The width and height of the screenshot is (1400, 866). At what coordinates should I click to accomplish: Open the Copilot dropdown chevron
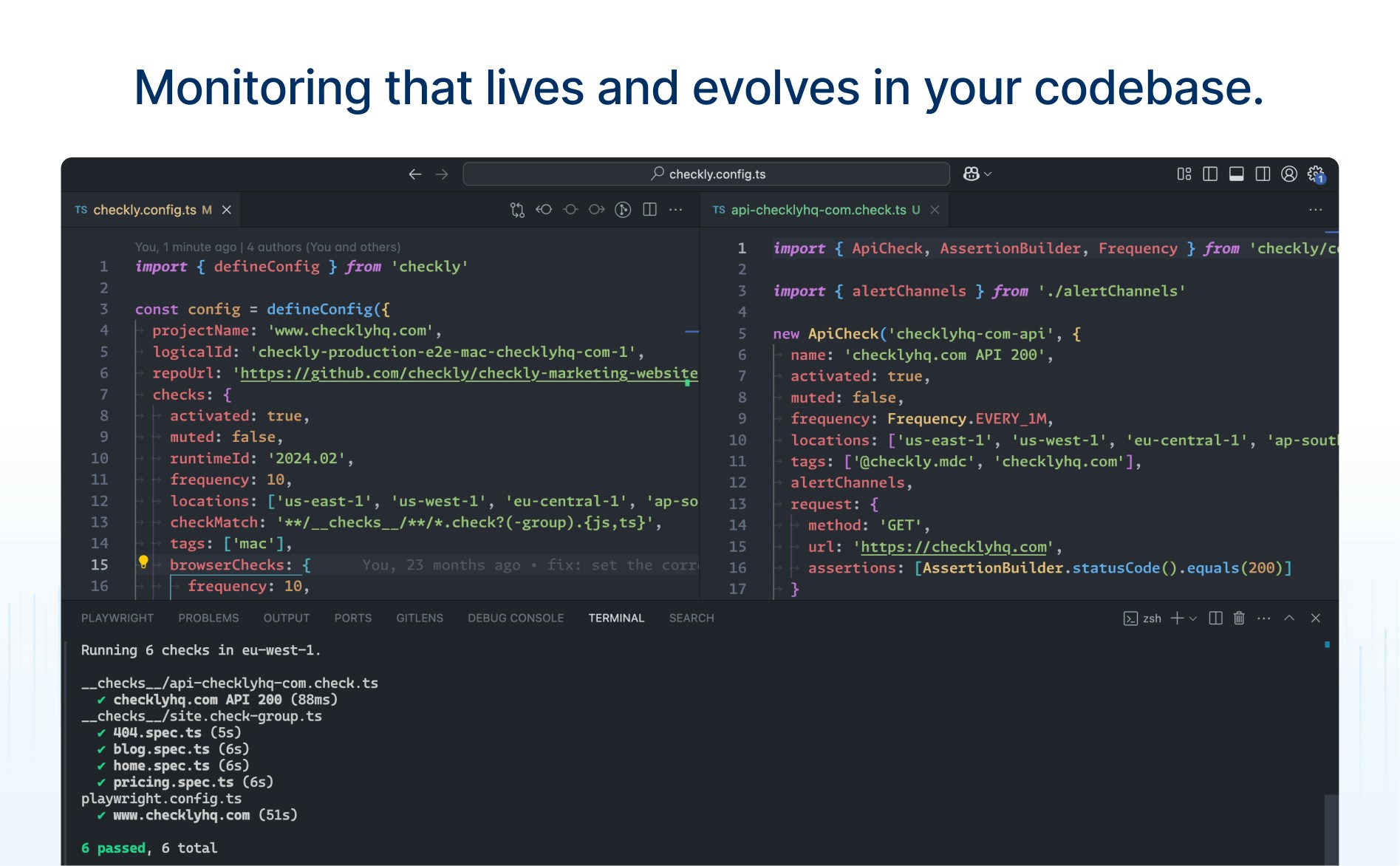click(x=987, y=174)
